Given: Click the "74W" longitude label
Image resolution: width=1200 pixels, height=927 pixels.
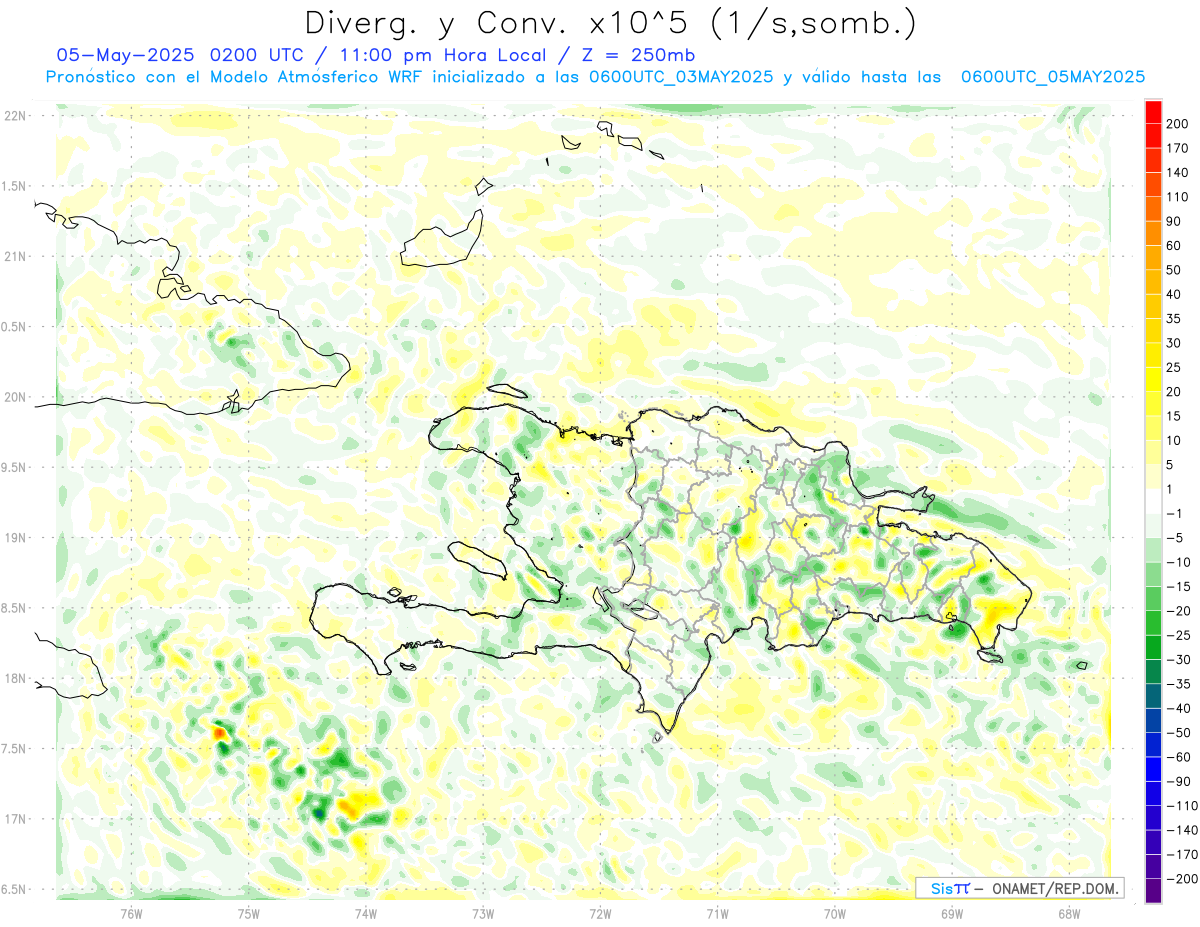Looking at the screenshot, I should tap(366, 914).
